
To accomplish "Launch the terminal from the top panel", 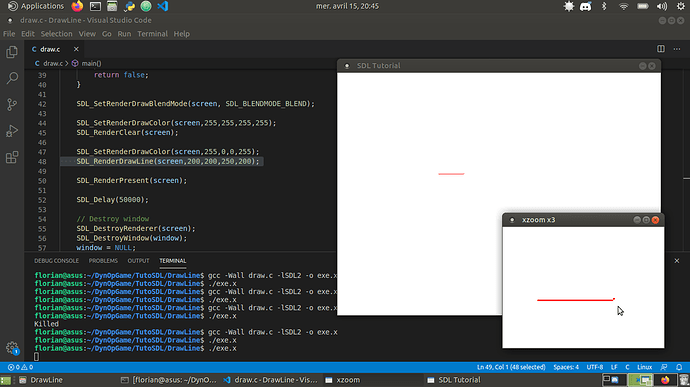I will 95,6.
